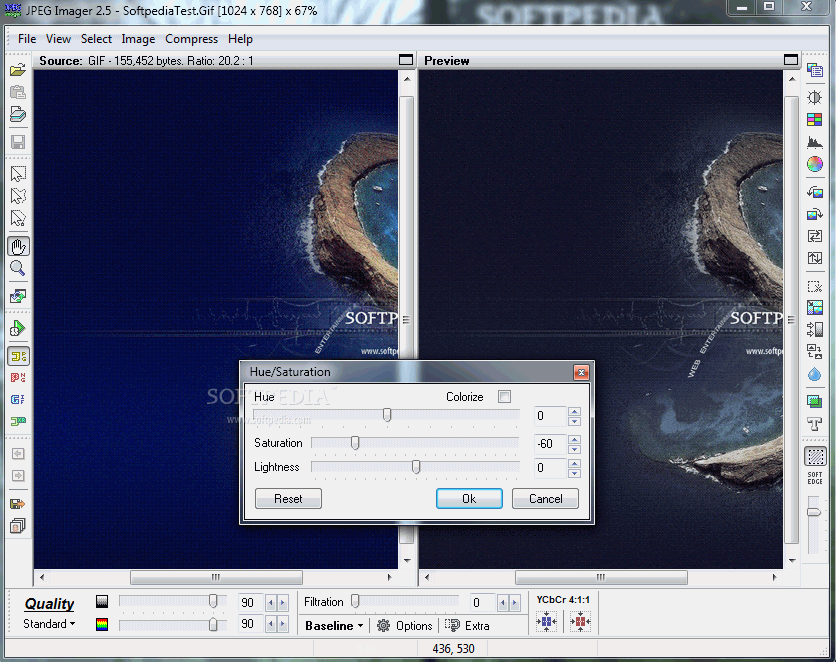The image size is (836, 662).
Task: Click Cancel in Hue/Saturation dialog
Action: [x=545, y=499]
